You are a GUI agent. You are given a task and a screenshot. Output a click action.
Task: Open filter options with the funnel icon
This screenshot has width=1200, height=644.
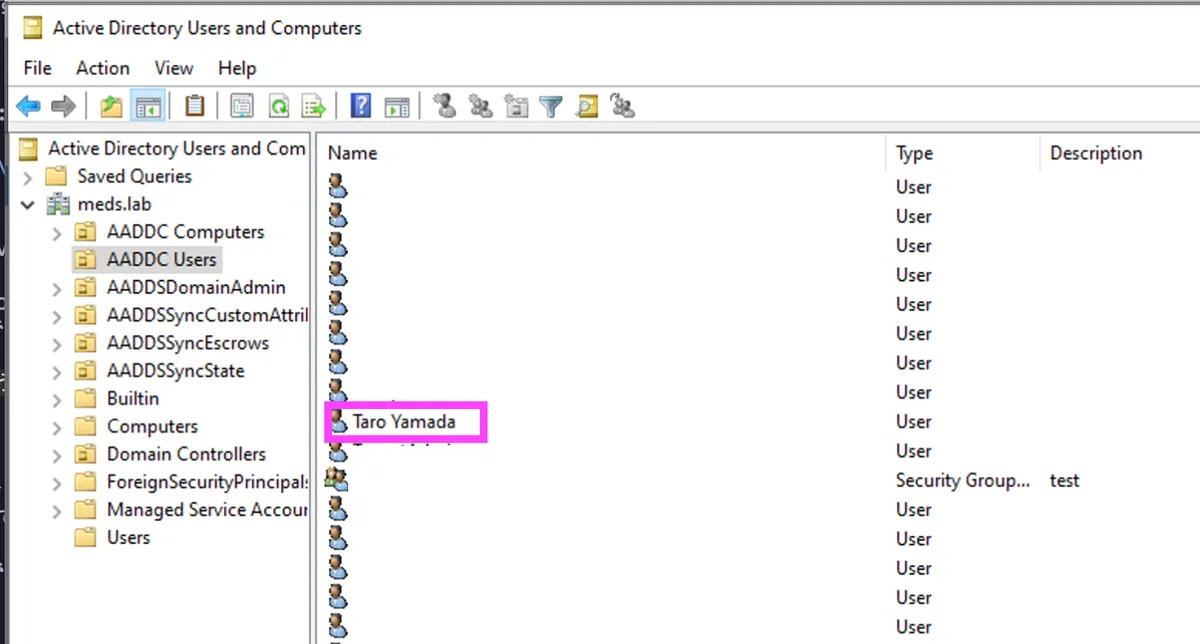[551, 106]
